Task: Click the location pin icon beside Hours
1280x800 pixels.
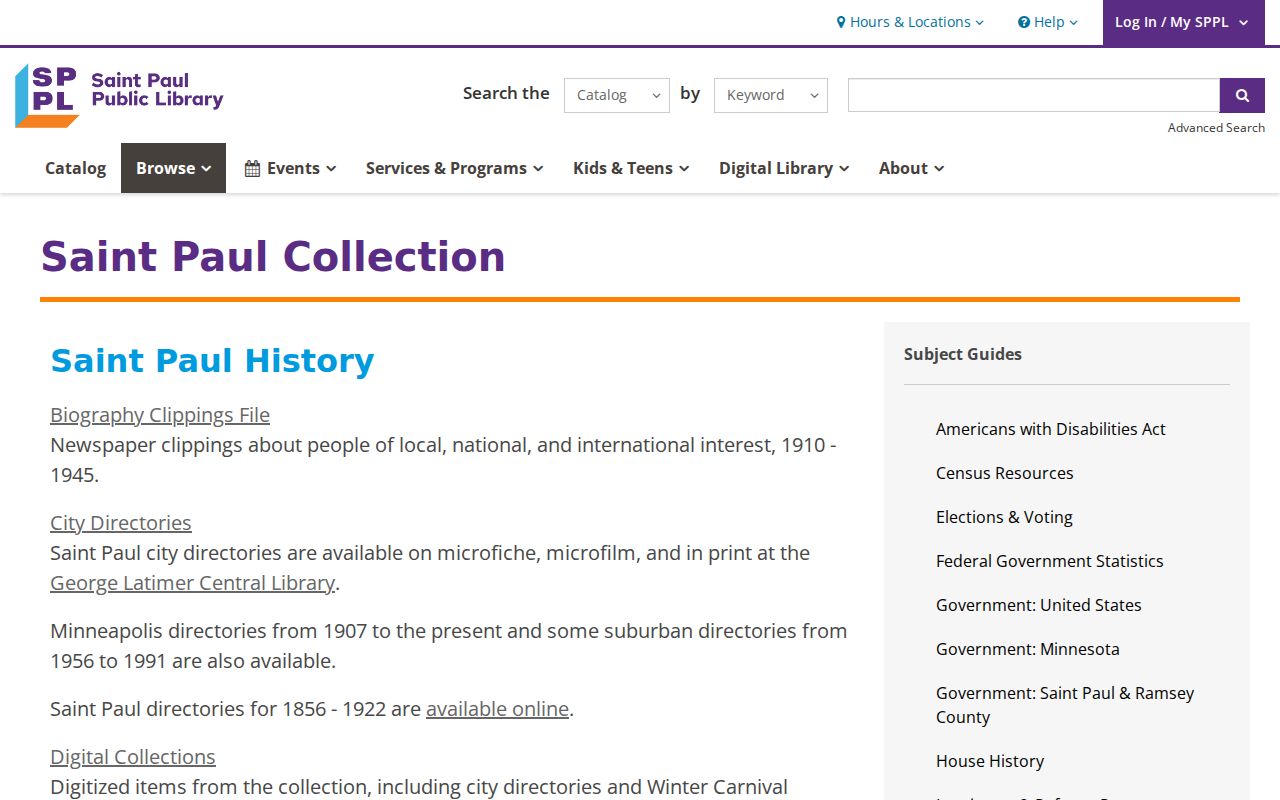Action: 841,22
